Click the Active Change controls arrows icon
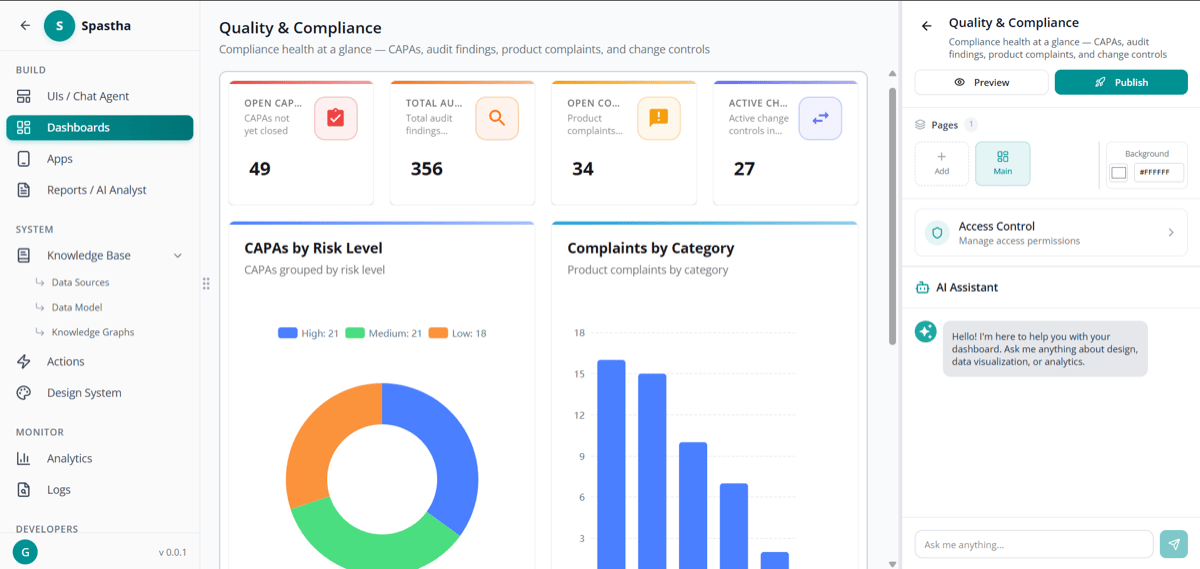This screenshot has width=1200, height=569. click(820, 118)
